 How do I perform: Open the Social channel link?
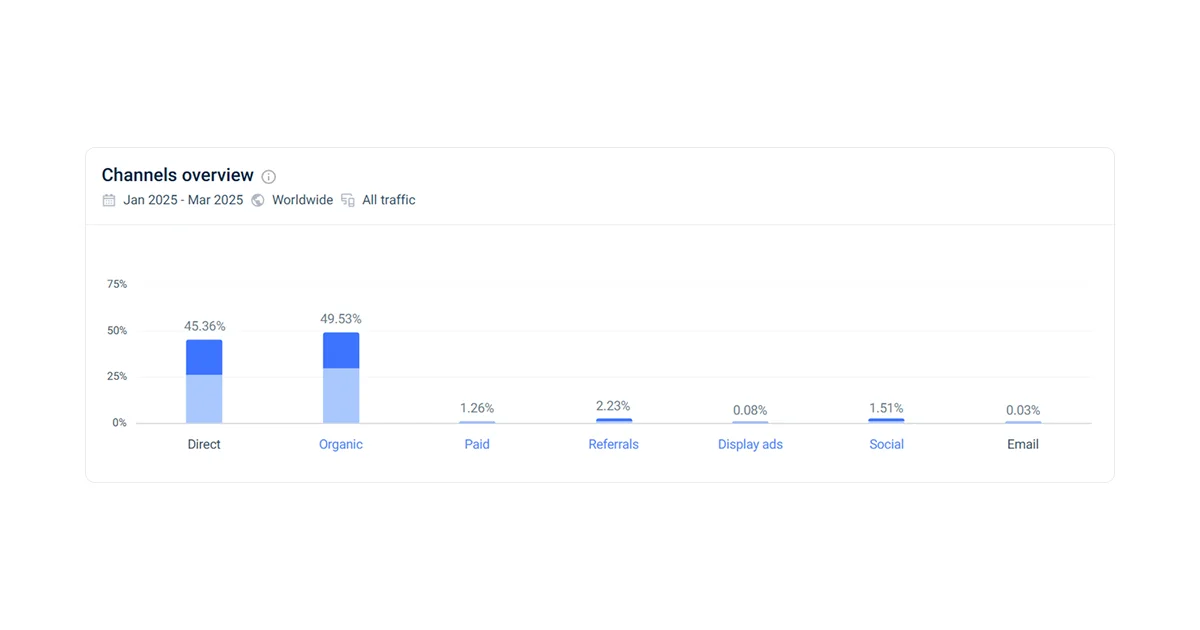887,444
